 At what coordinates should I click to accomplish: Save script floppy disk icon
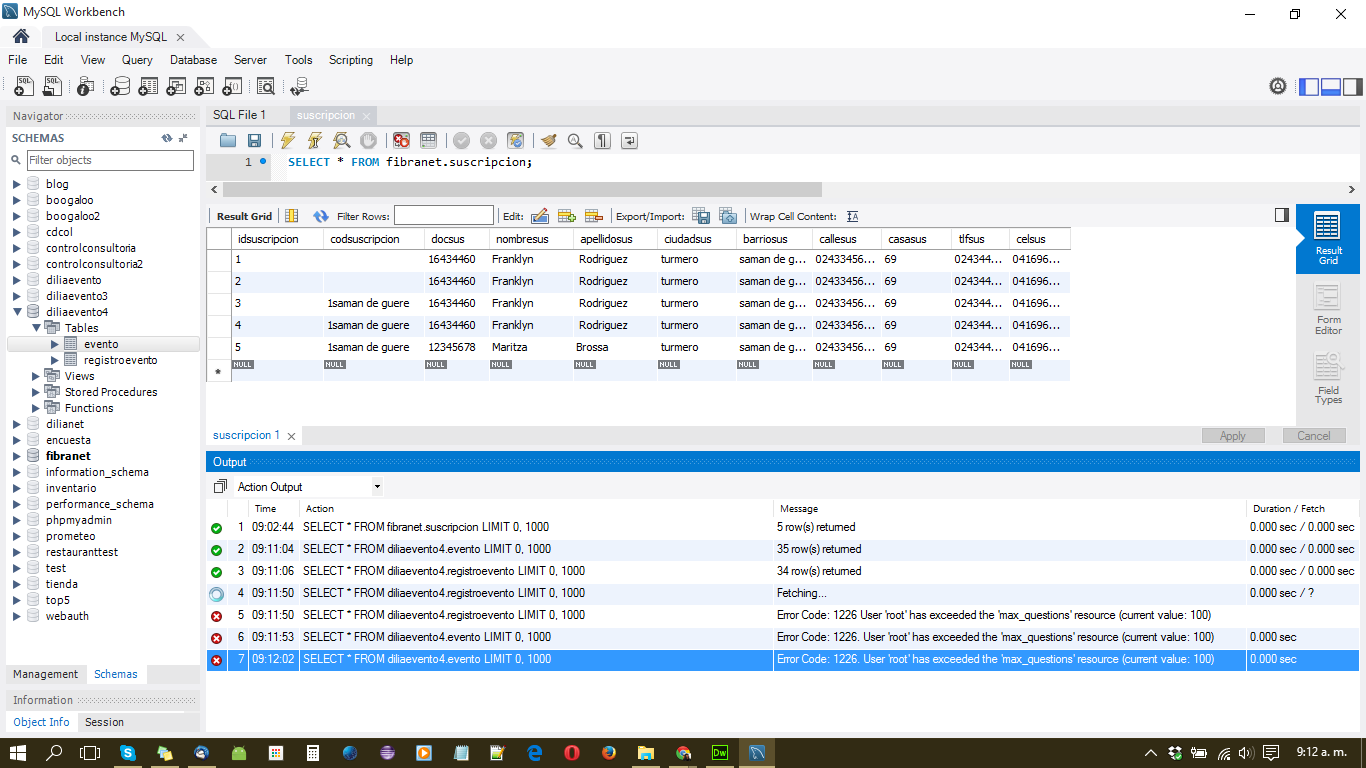pyautogui.click(x=255, y=141)
